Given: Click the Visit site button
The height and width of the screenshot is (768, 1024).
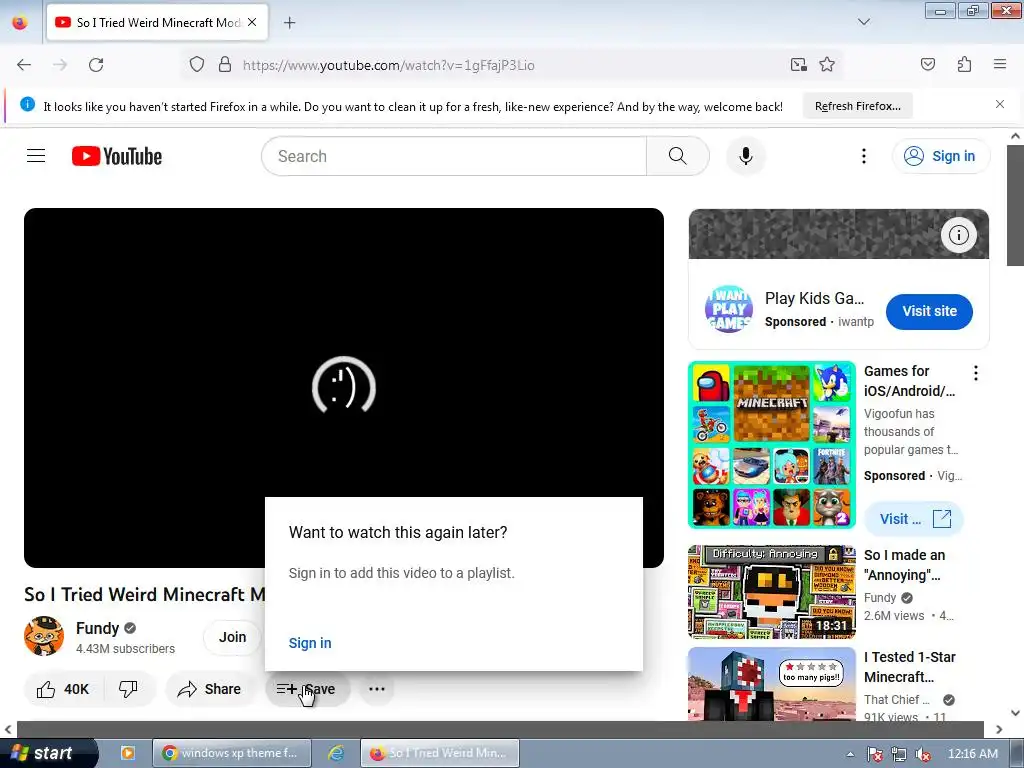Looking at the screenshot, I should pos(929,312).
